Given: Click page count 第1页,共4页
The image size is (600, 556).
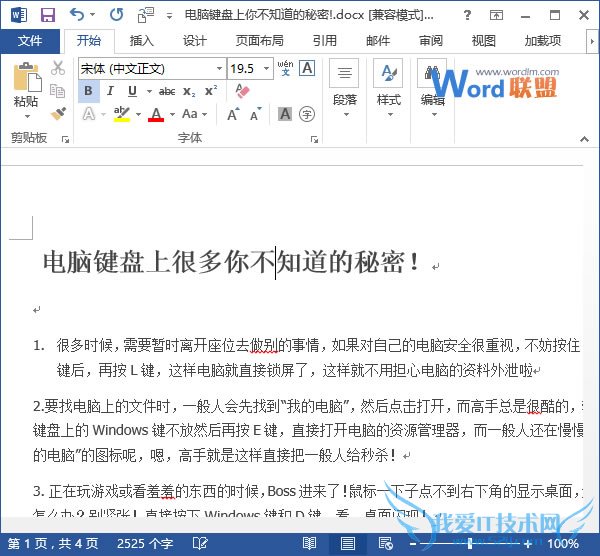Looking at the screenshot, I should click(x=53, y=543).
